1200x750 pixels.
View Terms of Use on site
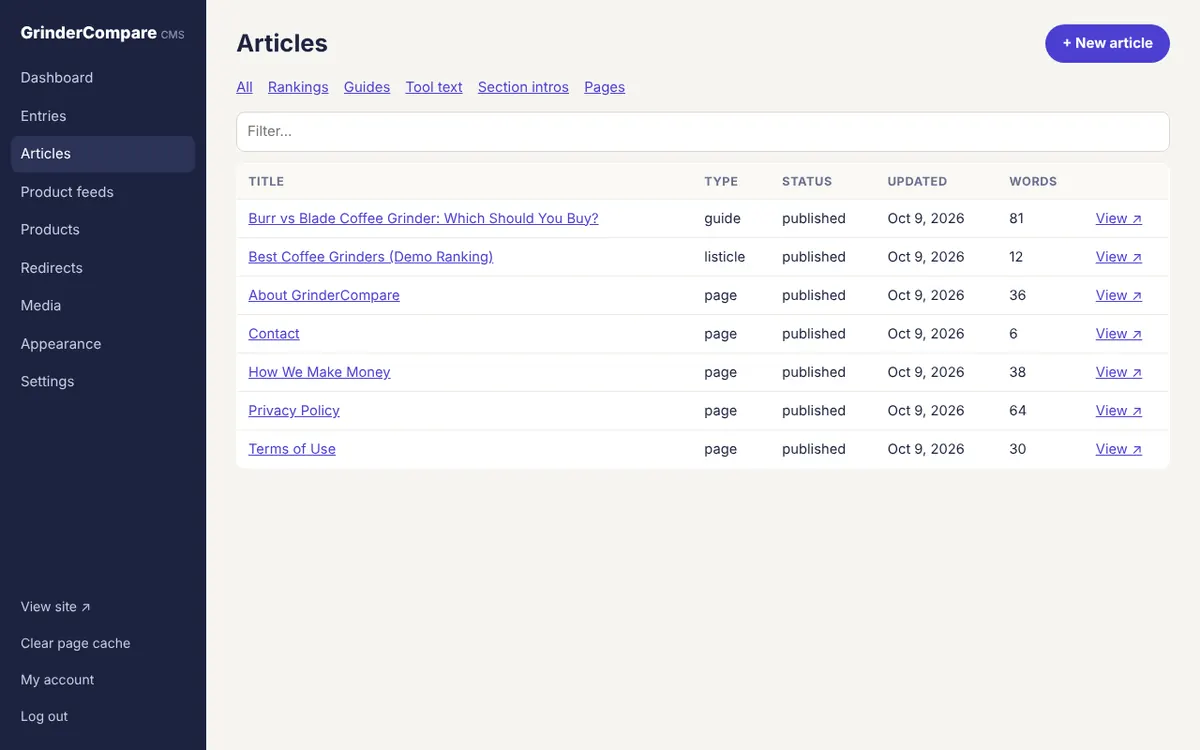click(1119, 449)
